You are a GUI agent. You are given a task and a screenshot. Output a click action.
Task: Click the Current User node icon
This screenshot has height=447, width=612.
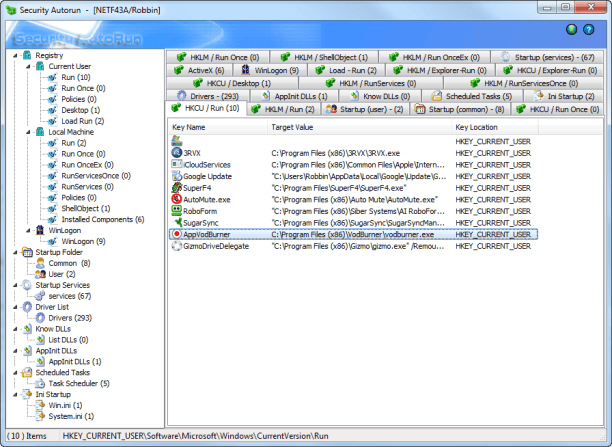point(40,66)
